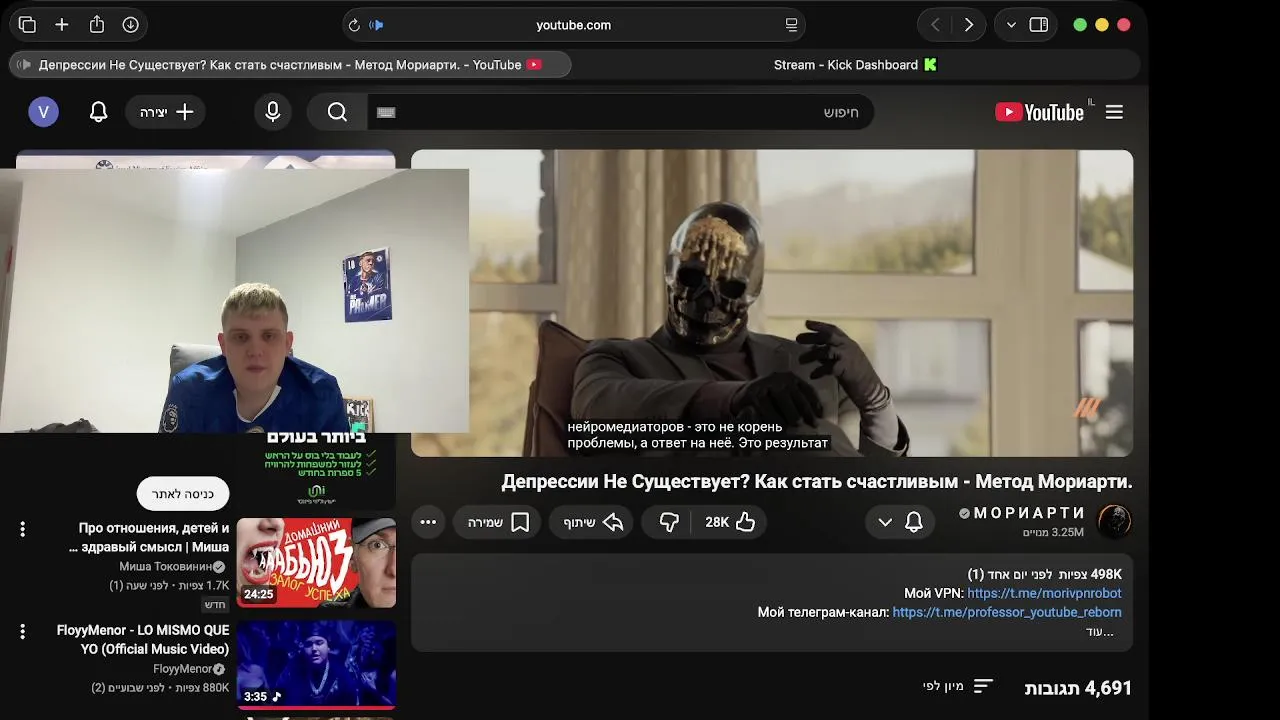1280x720 pixels.
Task: Click the יצירה create button
Action: 166,112
